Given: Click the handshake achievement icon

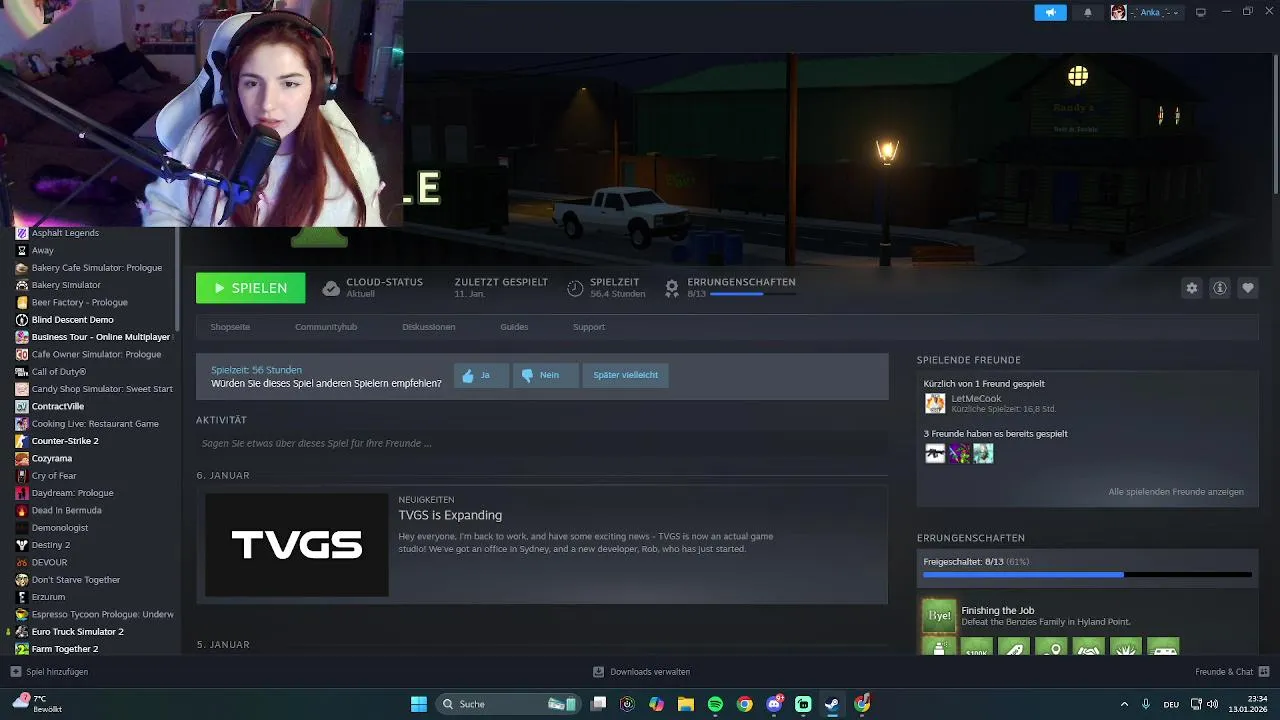Looking at the screenshot, I should click(1088, 647).
